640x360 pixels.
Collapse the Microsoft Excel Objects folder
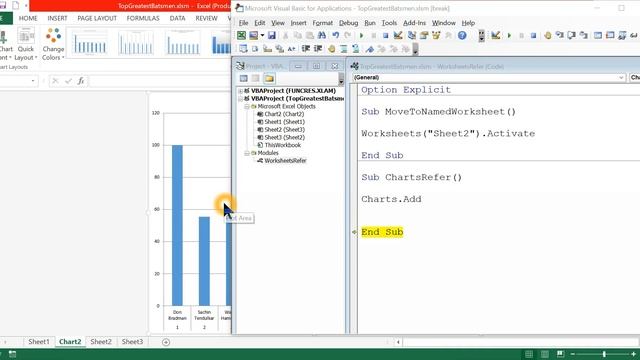point(247,107)
